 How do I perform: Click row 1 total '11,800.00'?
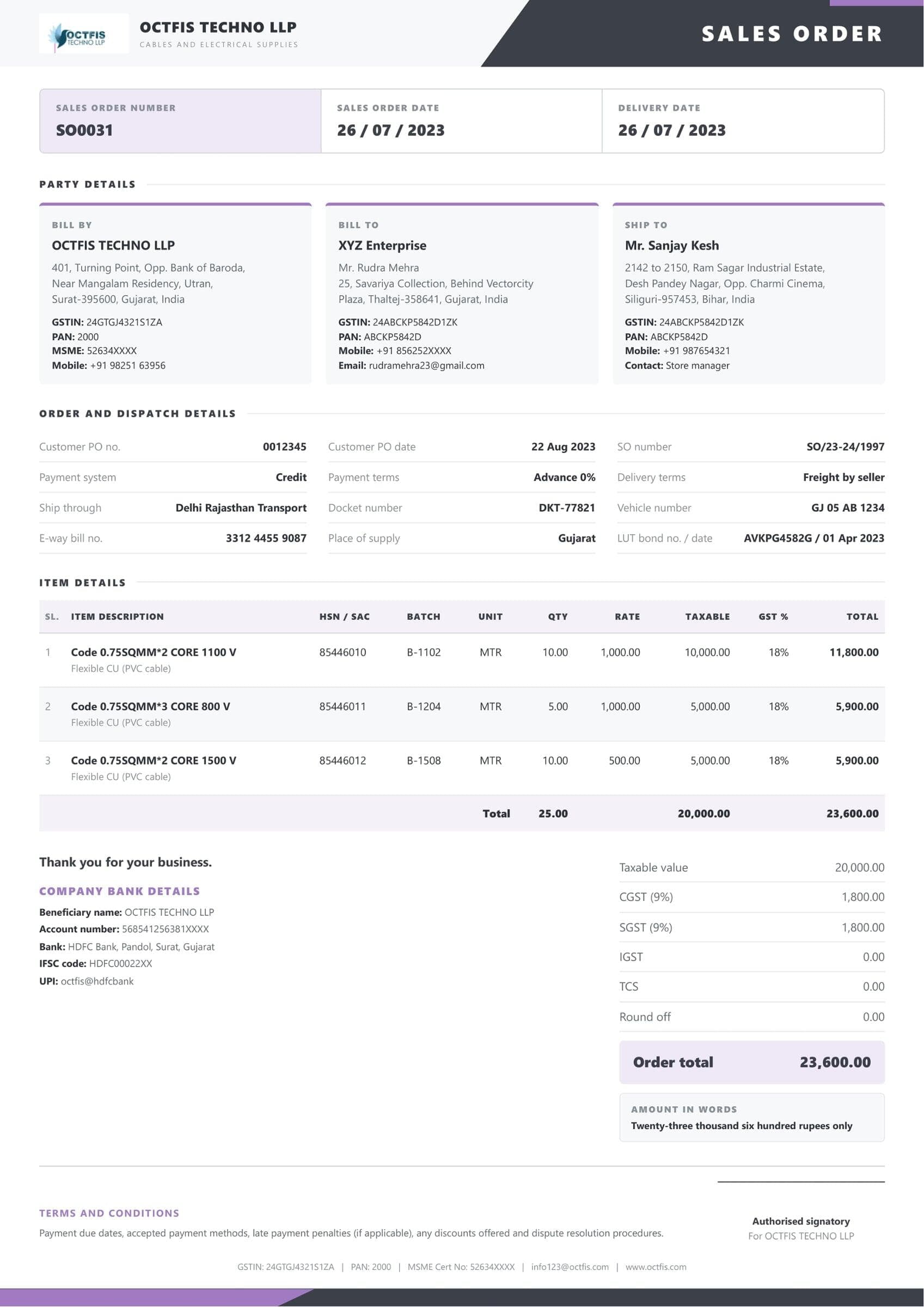pos(854,652)
